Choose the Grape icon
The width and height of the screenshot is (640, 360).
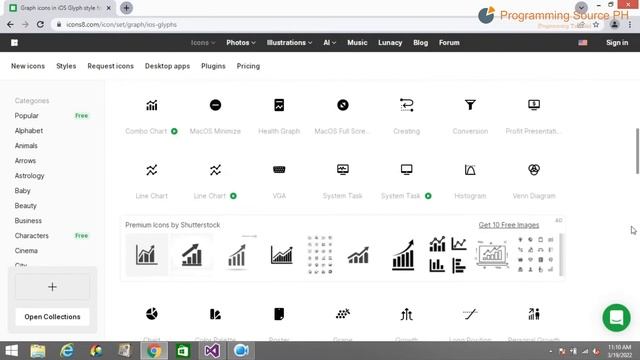tap(343, 314)
